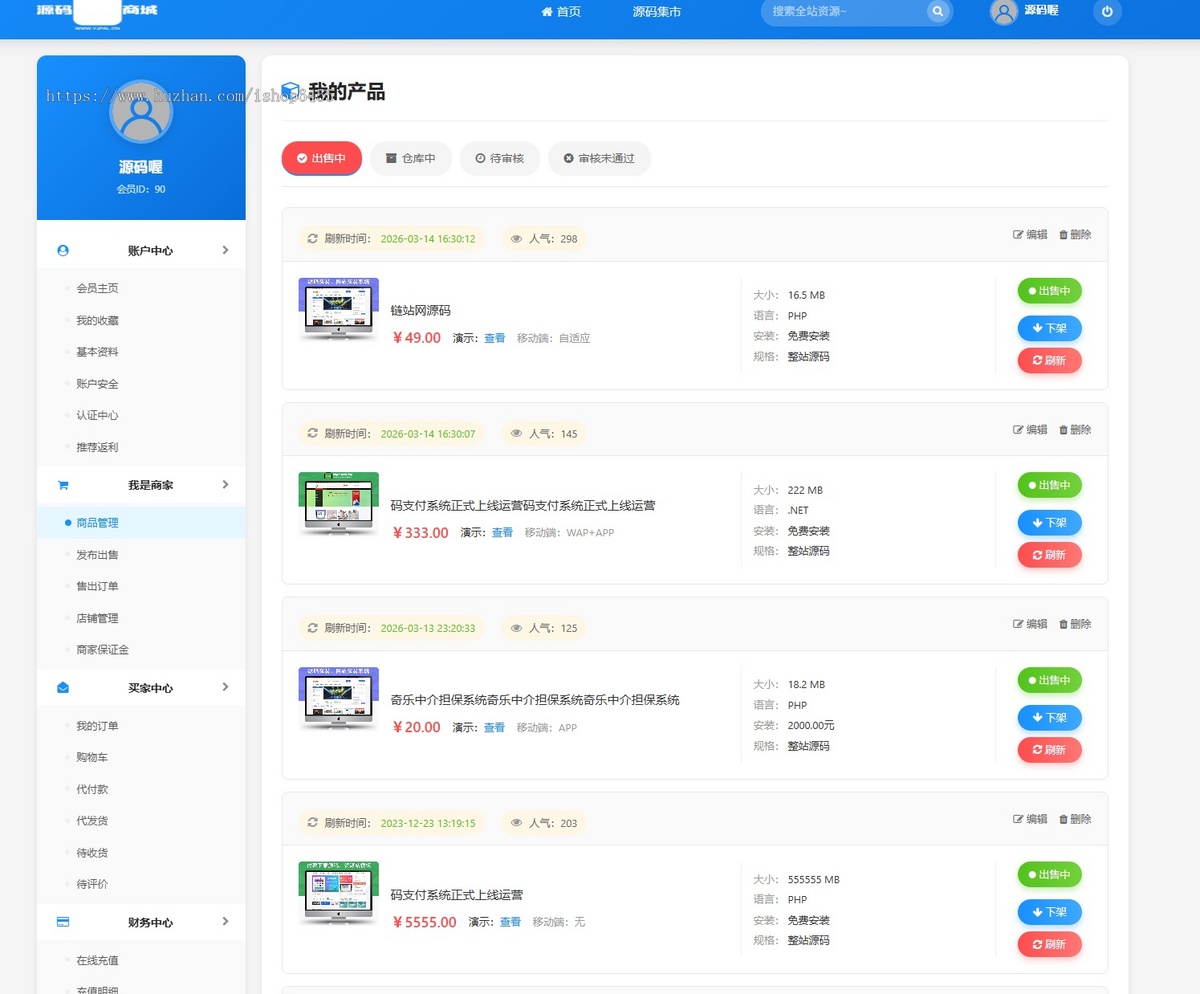Delete the ¥5555.00 product

click(1075, 819)
